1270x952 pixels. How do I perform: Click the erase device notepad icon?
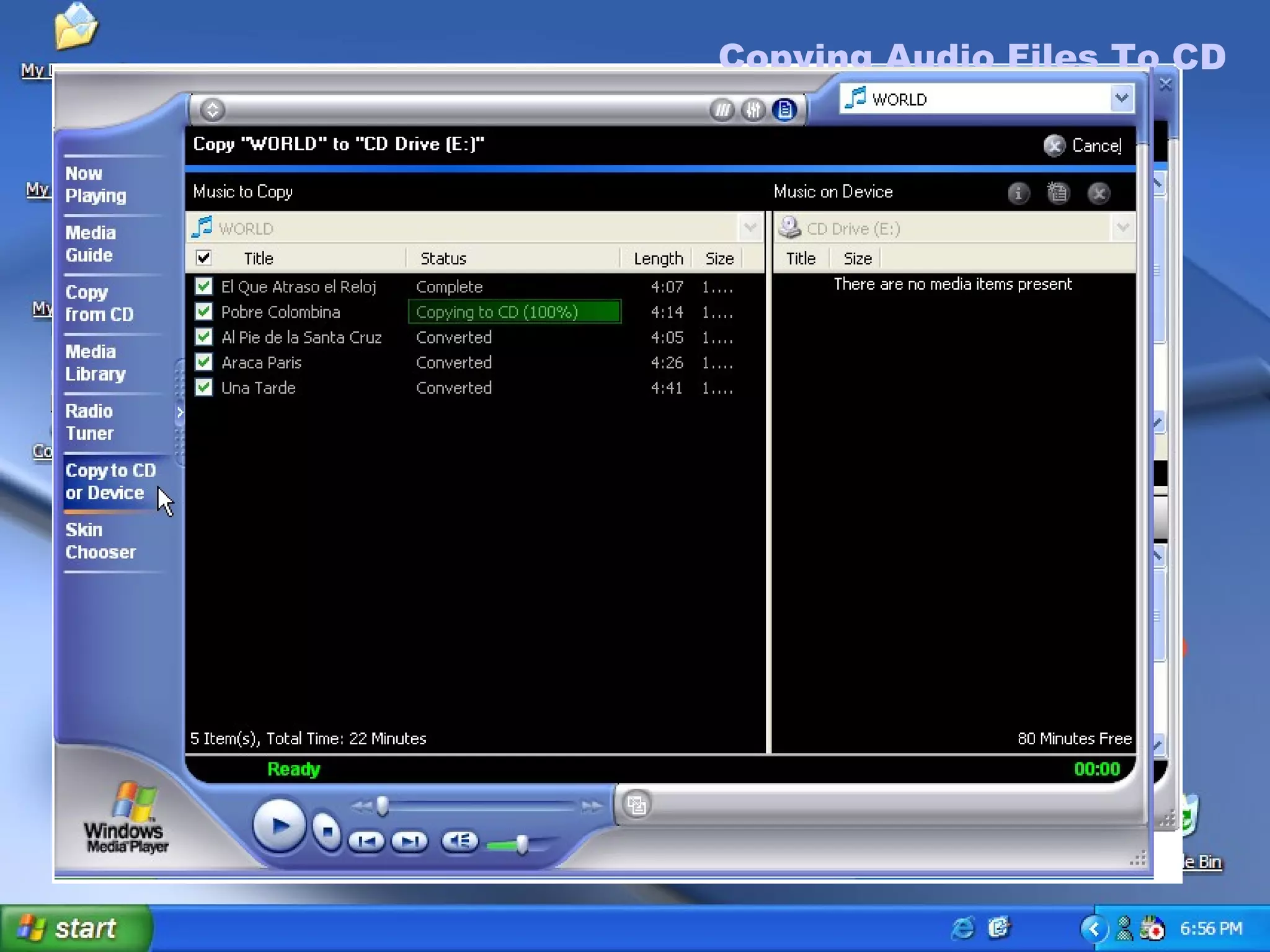pos(1058,193)
